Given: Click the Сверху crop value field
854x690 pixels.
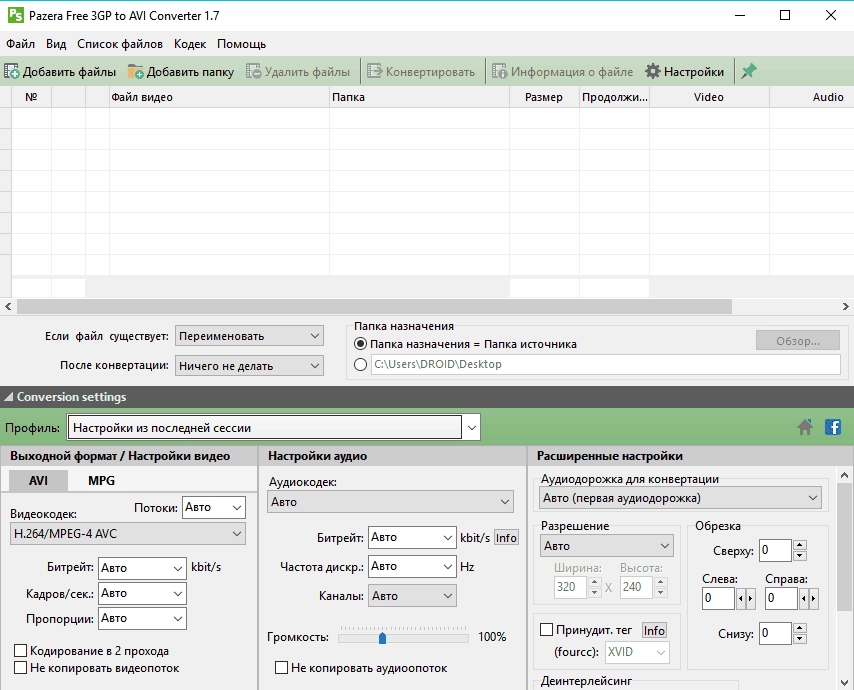Looking at the screenshot, I should tap(775, 550).
